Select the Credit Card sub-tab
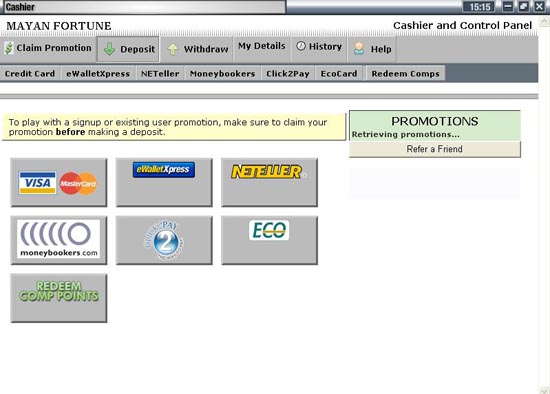Viewport: 550px width, 394px height. pyautogui.click(x=30, y=74)
